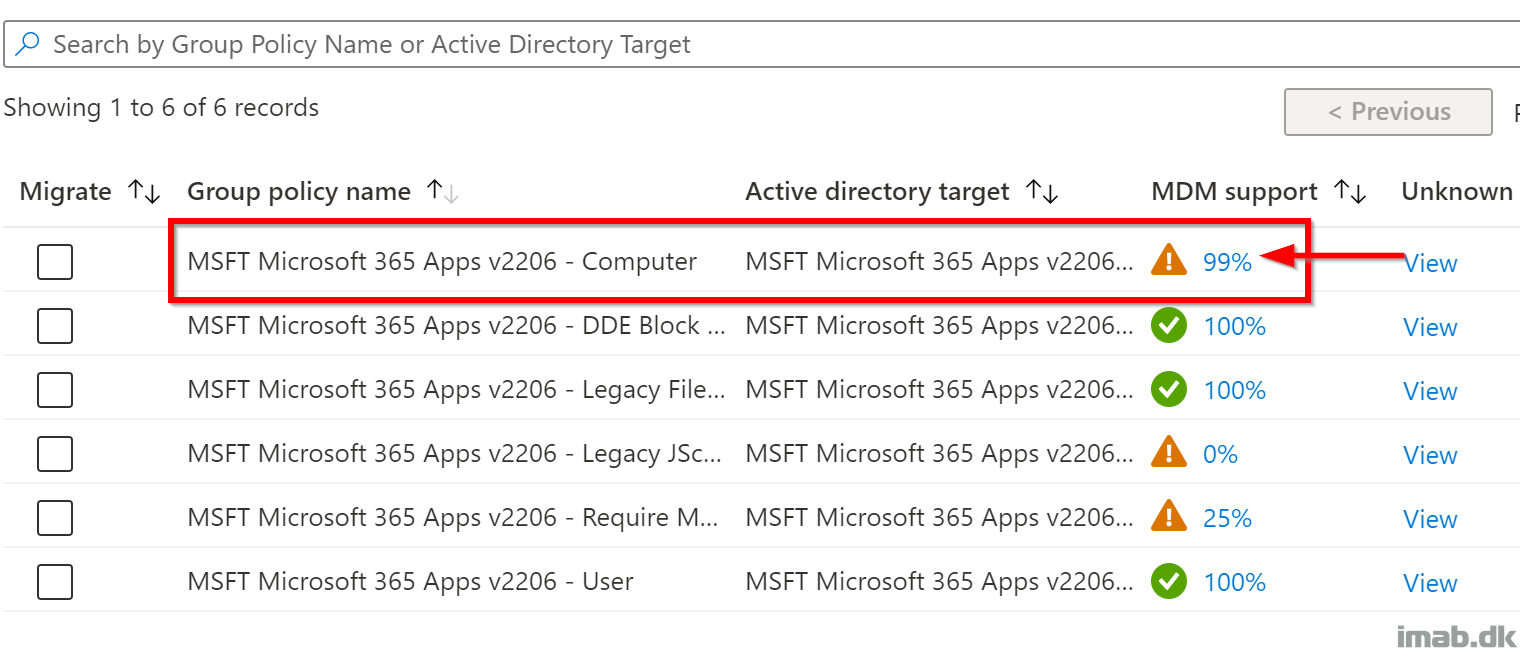Open View link for Require M policy
Image resolution: width=1520 pixels, height=649 pixels.
click(x=1430, y=519)
